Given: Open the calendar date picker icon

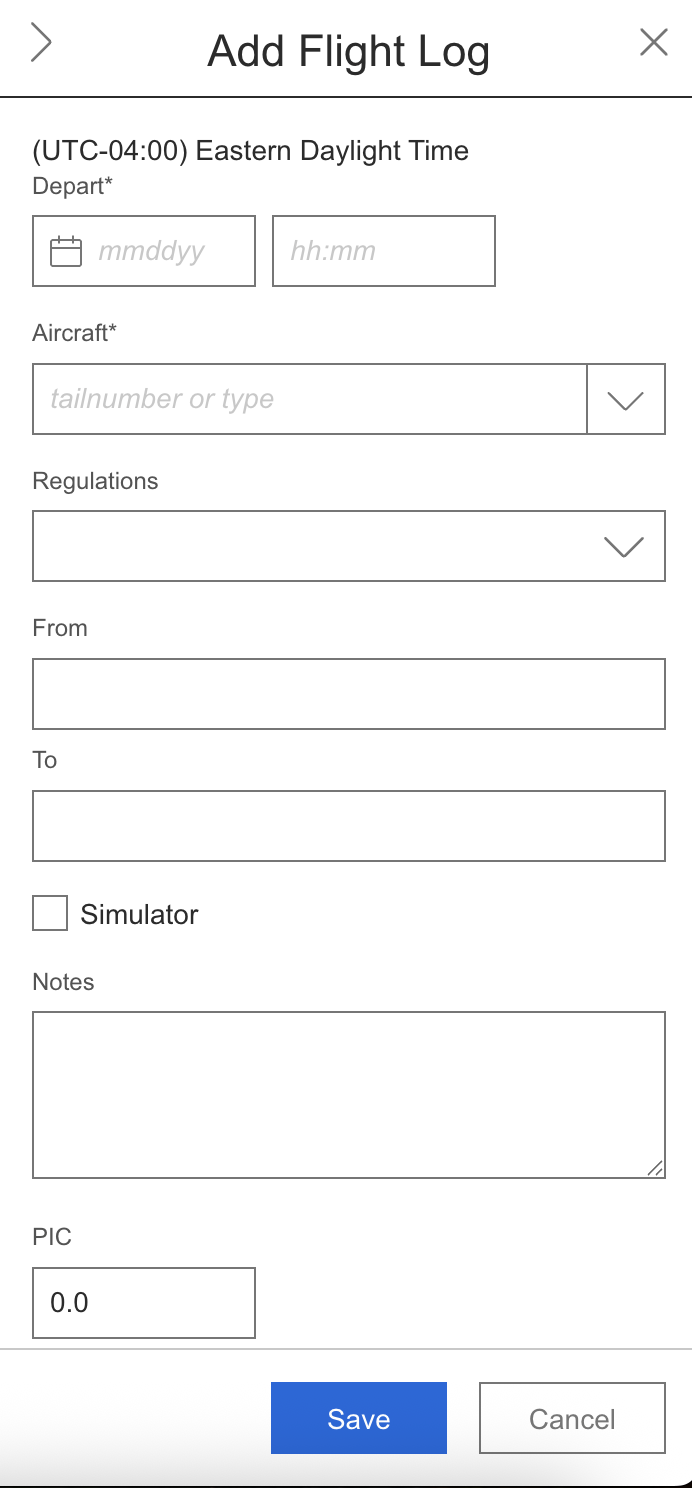Looking at the screenshot, I should pyautogui.click(x=66, y=251).
